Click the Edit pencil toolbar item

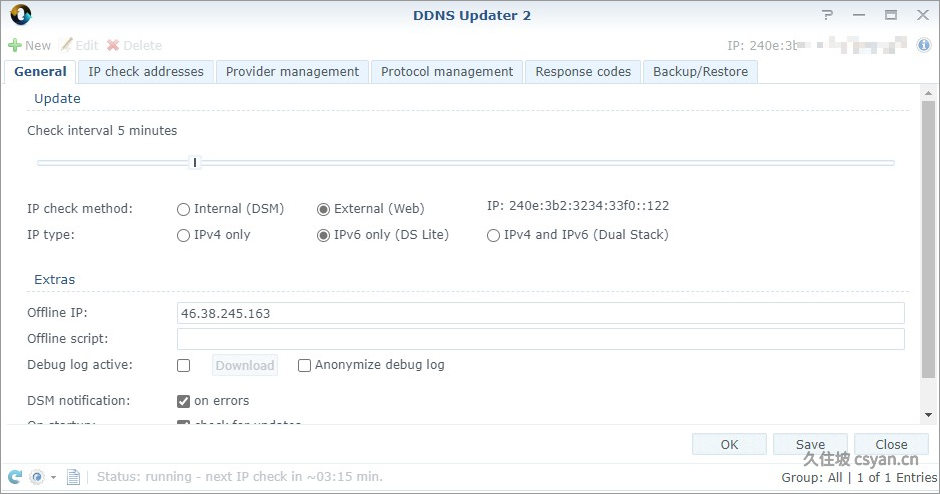tap(79, 46)
